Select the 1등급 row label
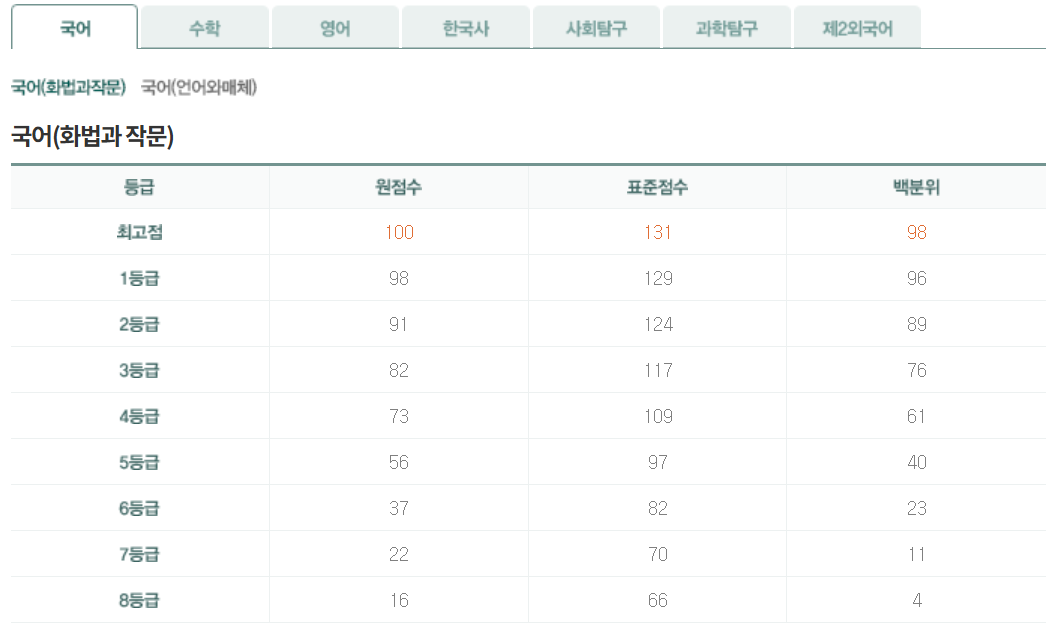1061x628 pixels. point(138,278)
